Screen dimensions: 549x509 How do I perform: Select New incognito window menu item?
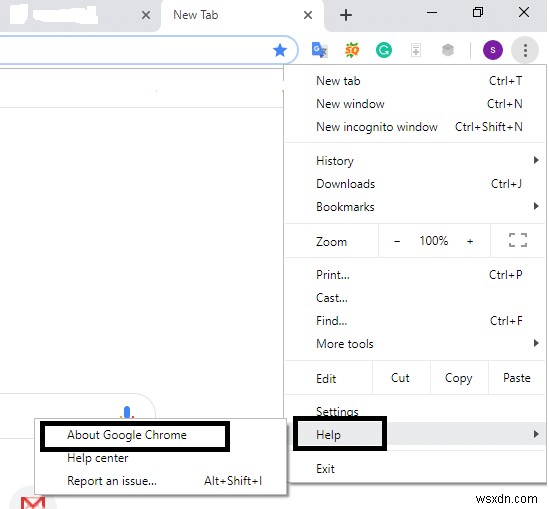pos(415,127)
